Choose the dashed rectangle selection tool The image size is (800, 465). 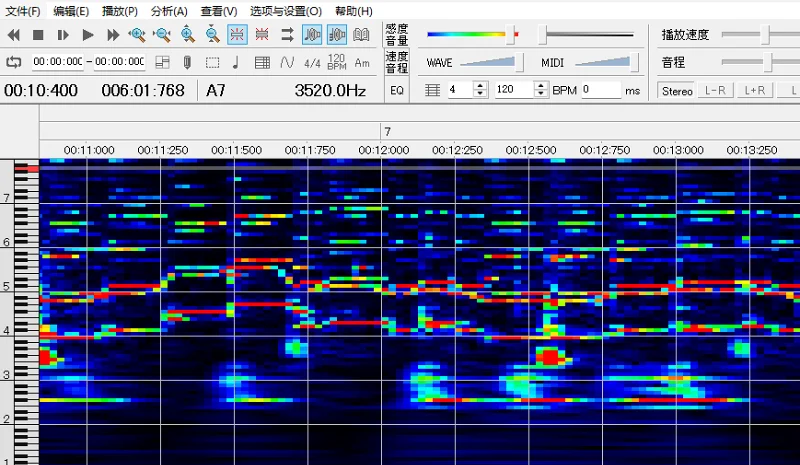(x=212, y=62)
